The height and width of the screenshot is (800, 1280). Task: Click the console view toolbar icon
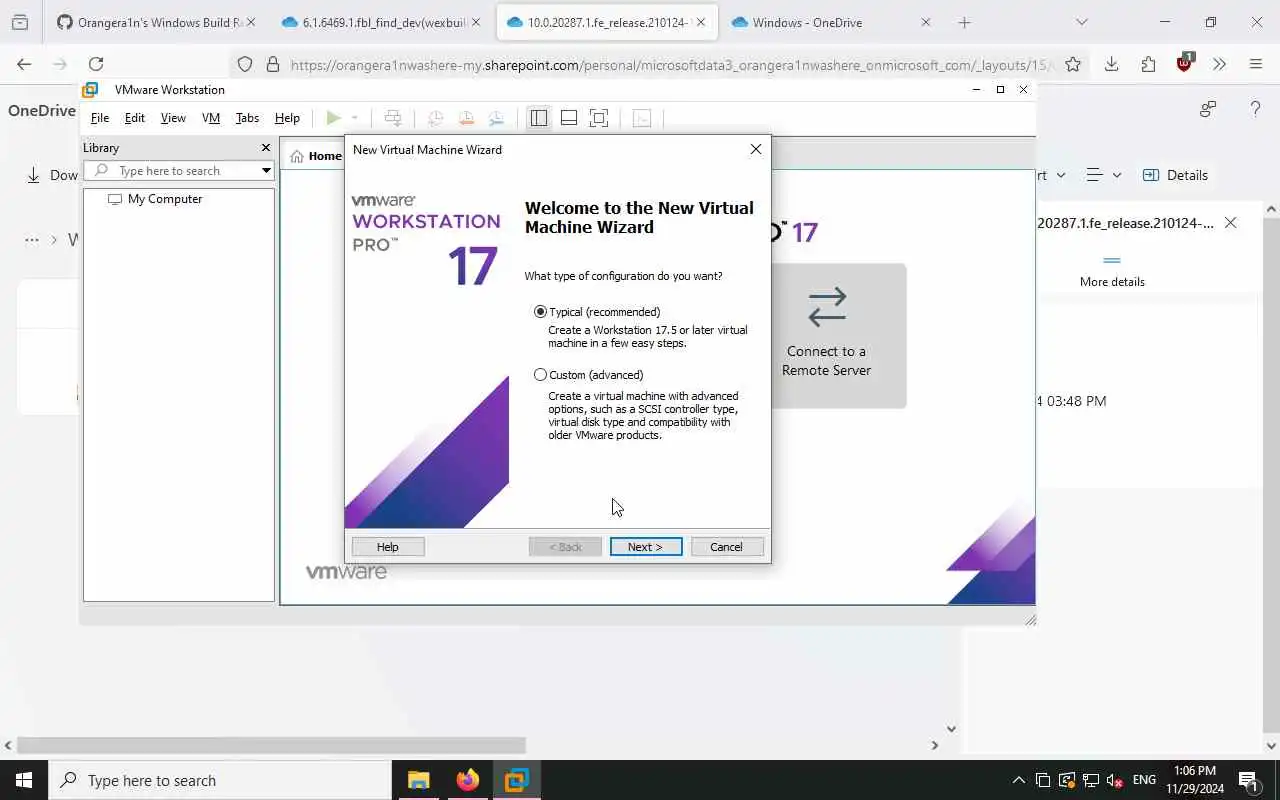pos(642,118)
